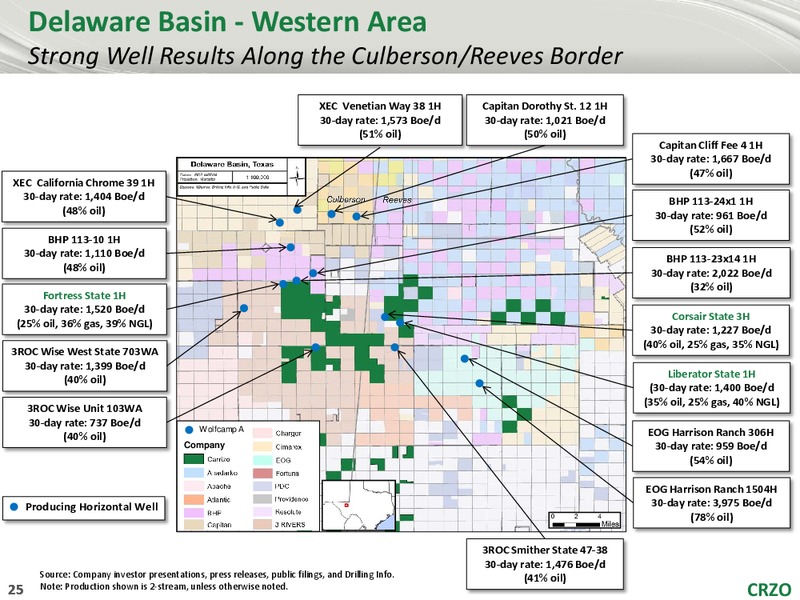Click the 3ROC Smither State 47-38 callout

(545, 564)
